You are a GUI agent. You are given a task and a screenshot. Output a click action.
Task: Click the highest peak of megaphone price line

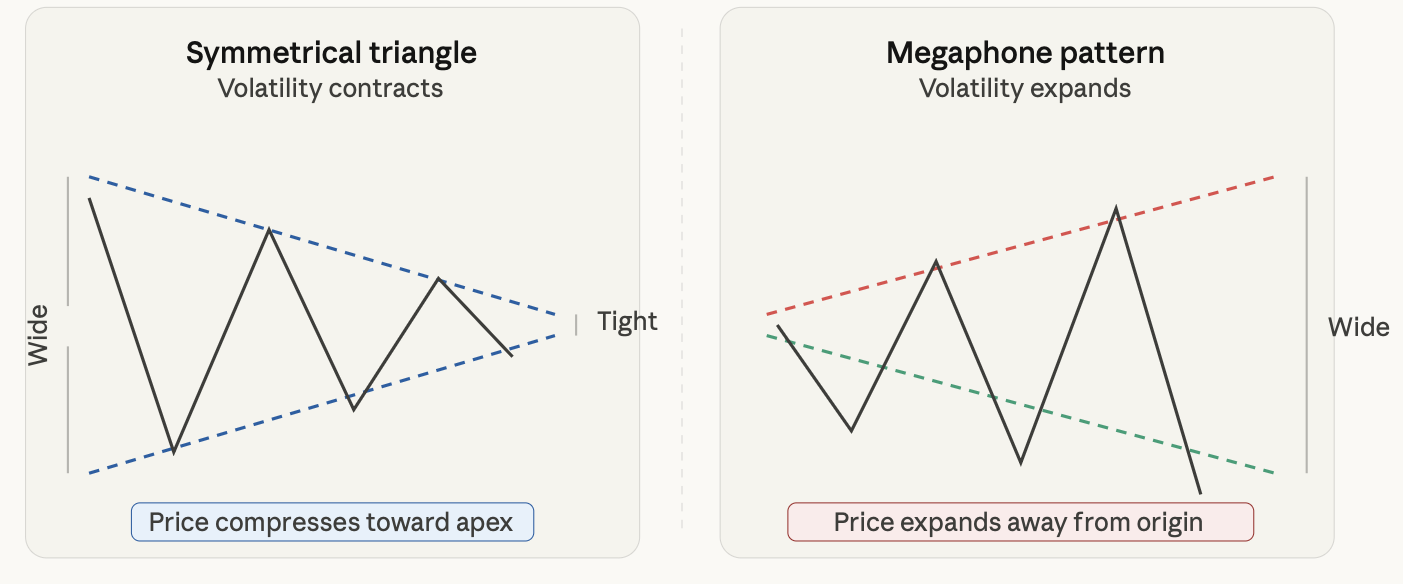1115,211
